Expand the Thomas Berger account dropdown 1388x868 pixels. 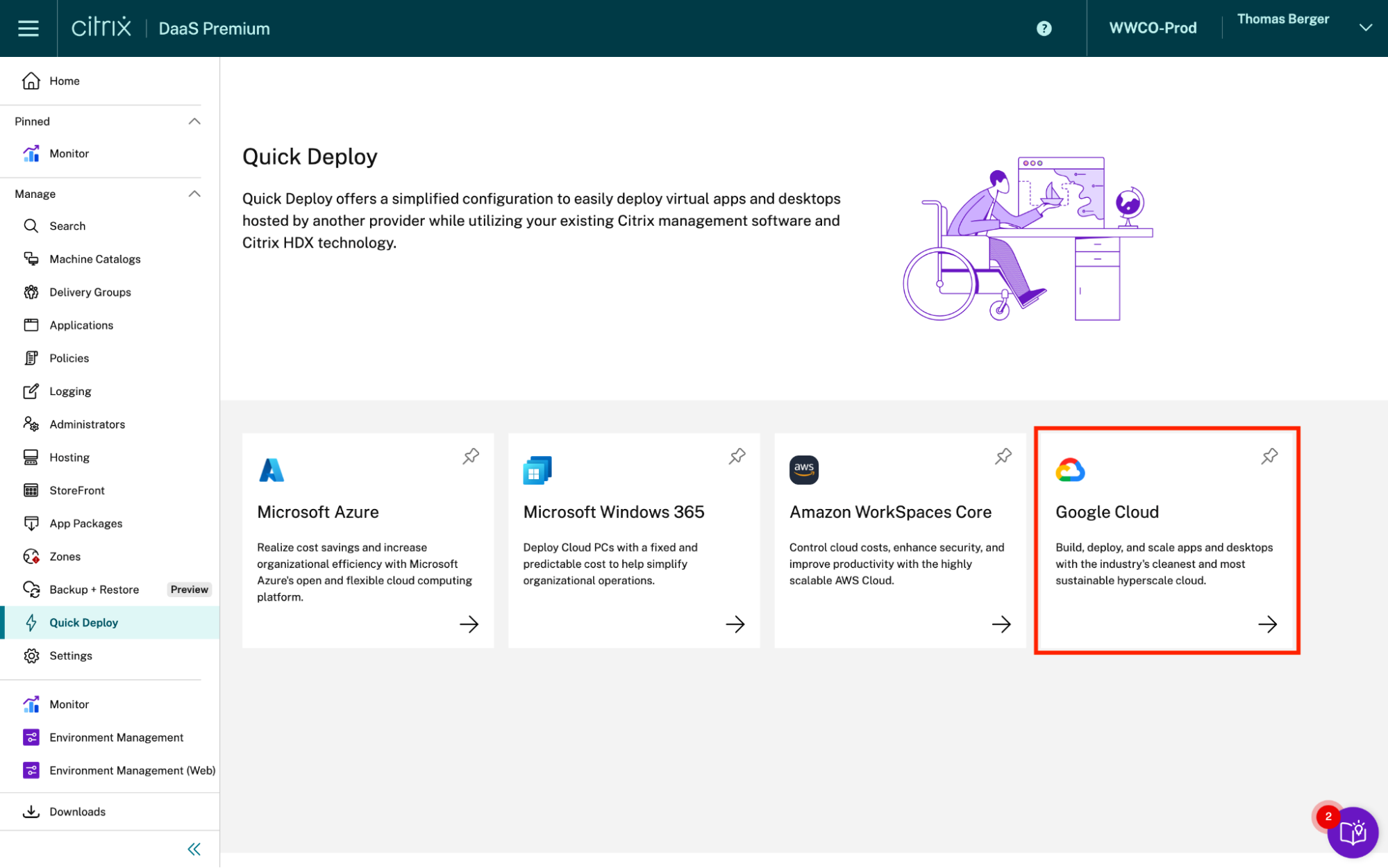point(1365,28)
